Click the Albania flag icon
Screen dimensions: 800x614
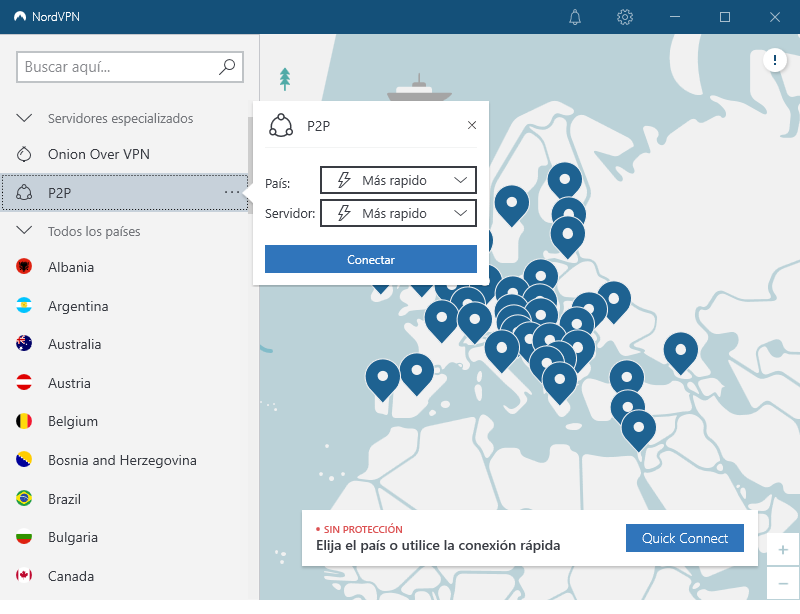[24, 266]
